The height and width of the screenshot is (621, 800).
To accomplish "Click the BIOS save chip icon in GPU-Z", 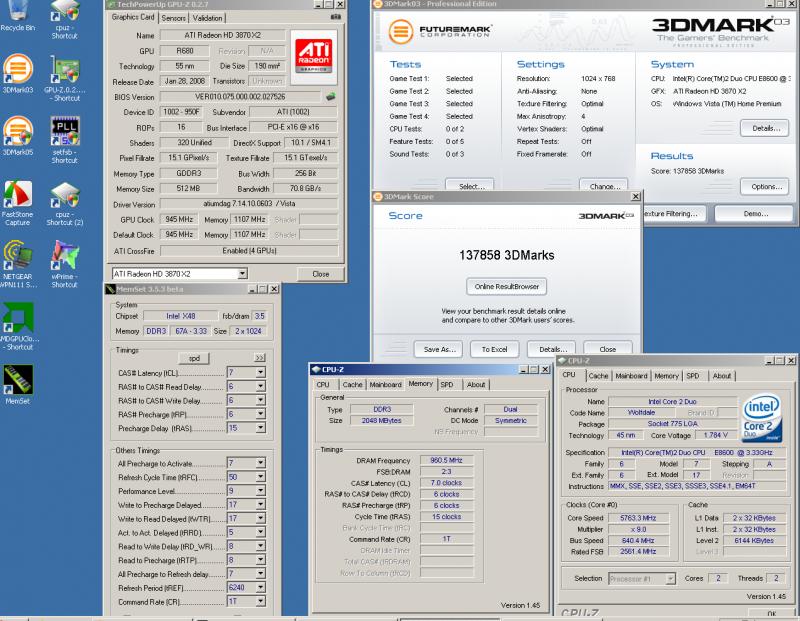I will tap(331, 96).
